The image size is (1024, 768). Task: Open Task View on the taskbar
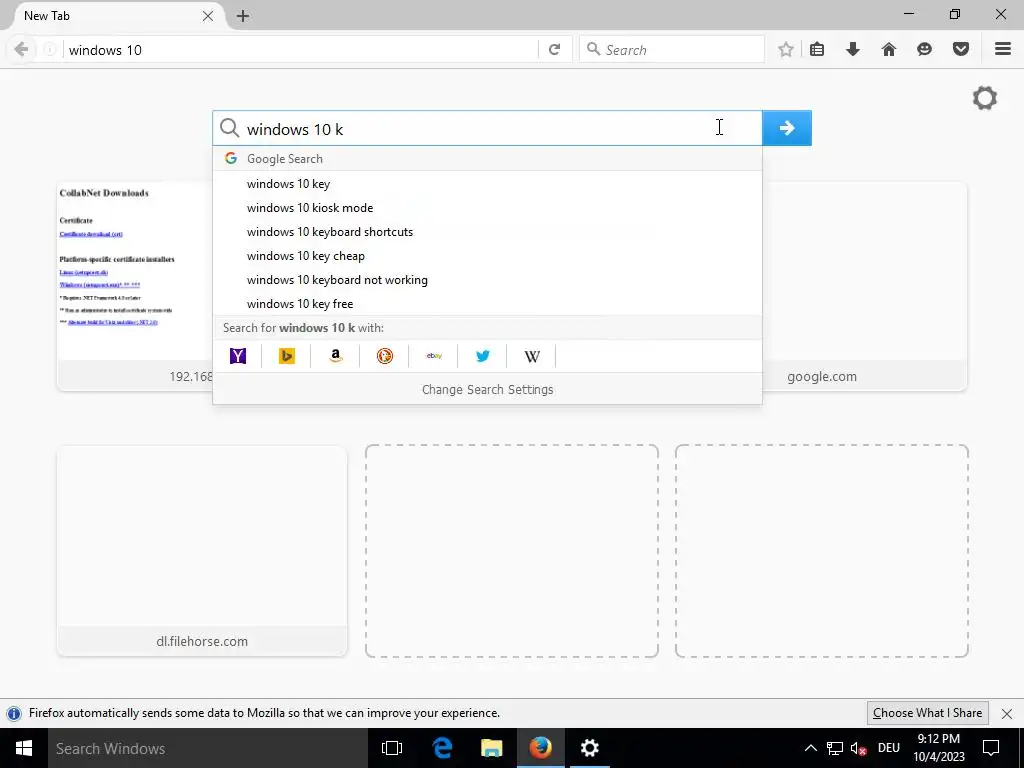click(x=392, y=748)
